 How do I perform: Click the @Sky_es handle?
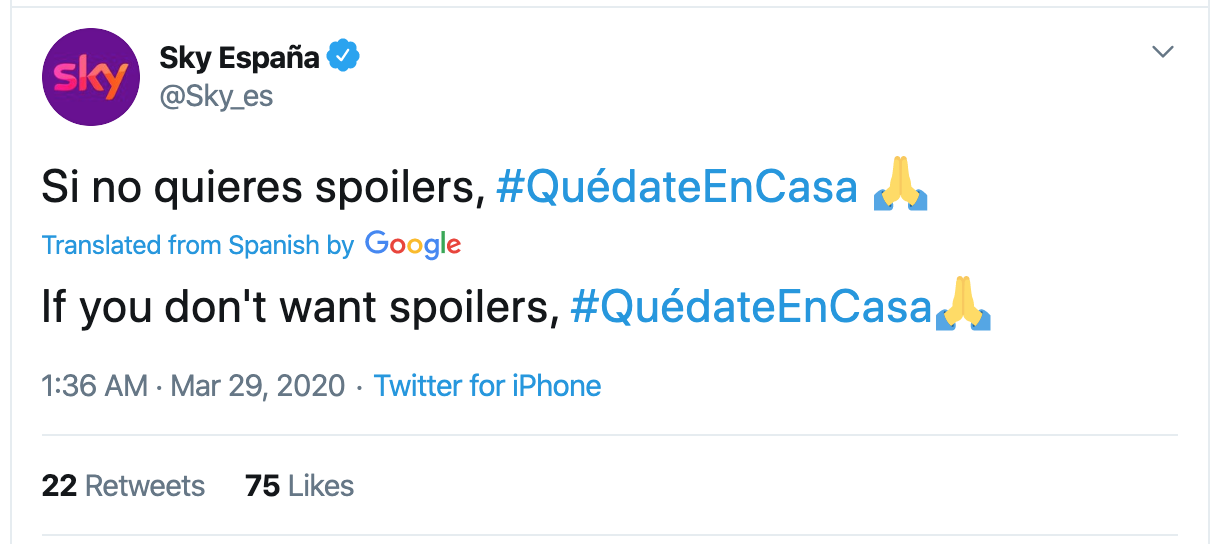click(x=216, y=96)
